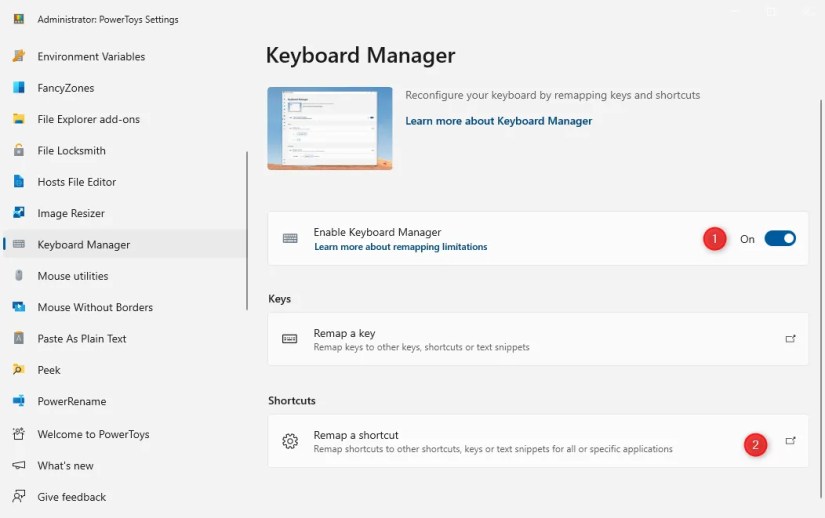Screen dimensions: 825x518
Task: Click the Peek magnifier icon
Action: pyautogui.click(x=18, y=370)
